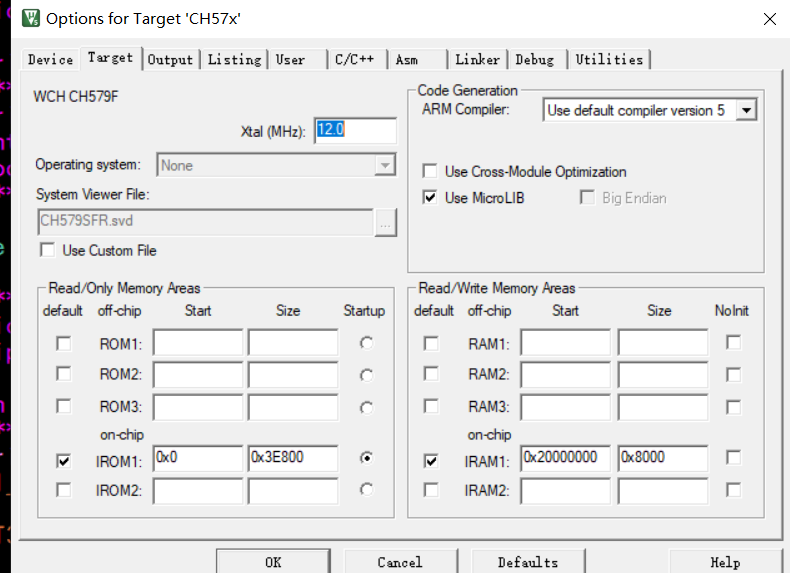Toggle the Use MicroLIB checkbox
The height and width of the screenshot is (573, 790).
(x=430, y=198)
